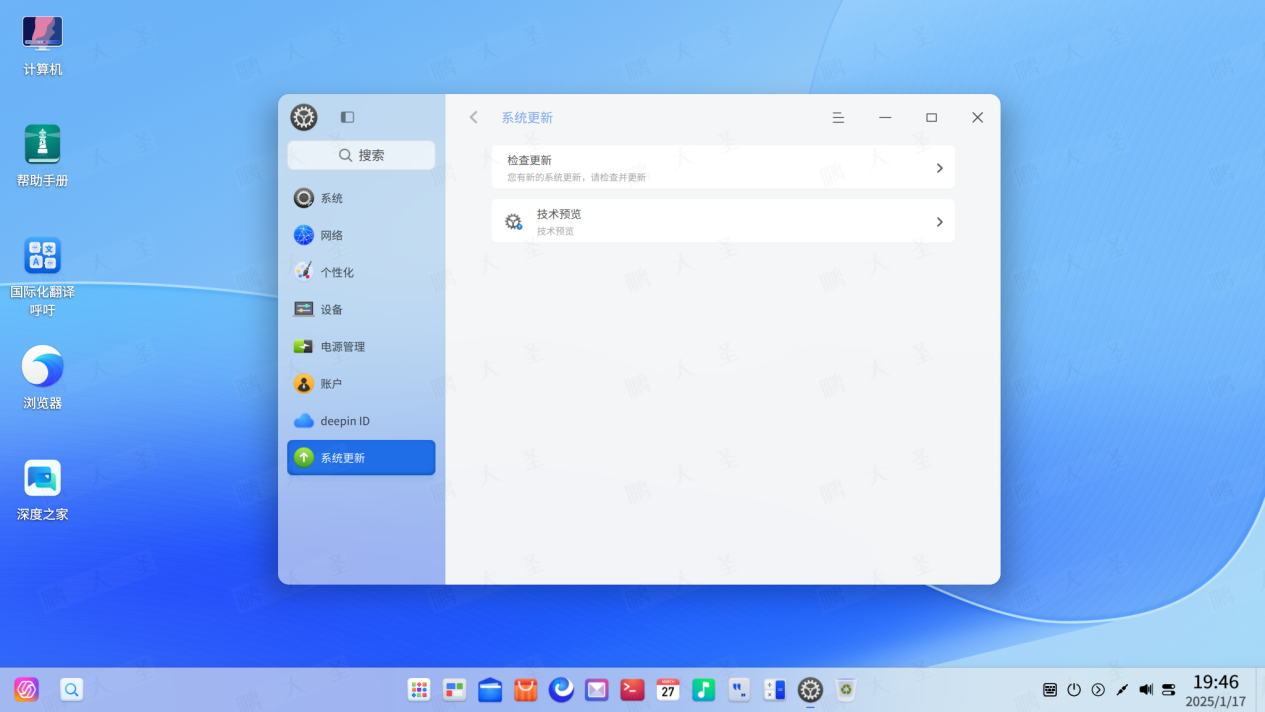Open the window's hamburger menu
The width and height of the screenshot is (1265, 712).
coord(838,117)
